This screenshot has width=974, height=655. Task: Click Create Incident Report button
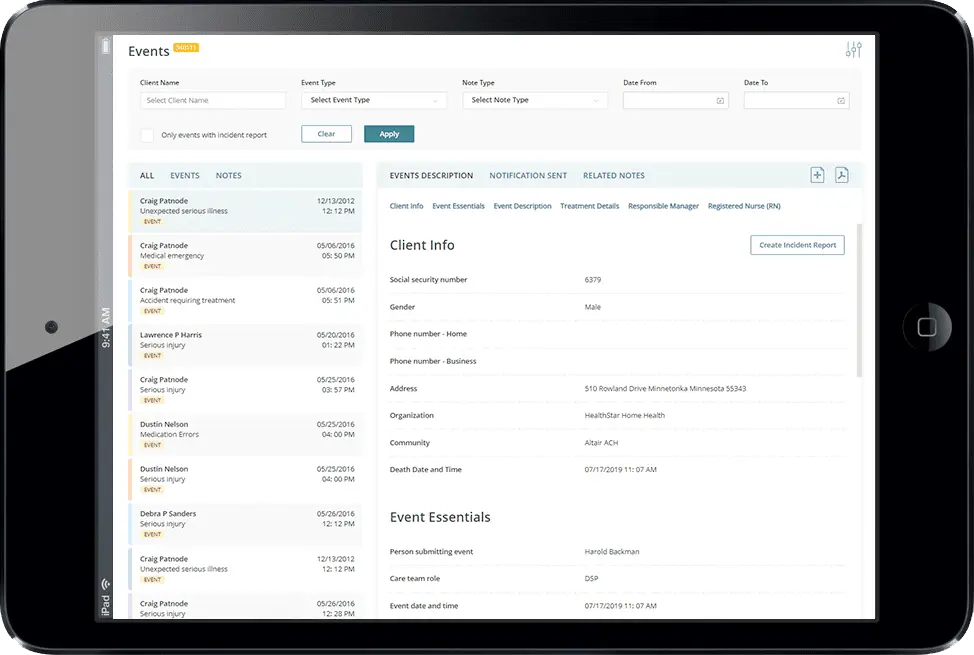tap(798, 245)
